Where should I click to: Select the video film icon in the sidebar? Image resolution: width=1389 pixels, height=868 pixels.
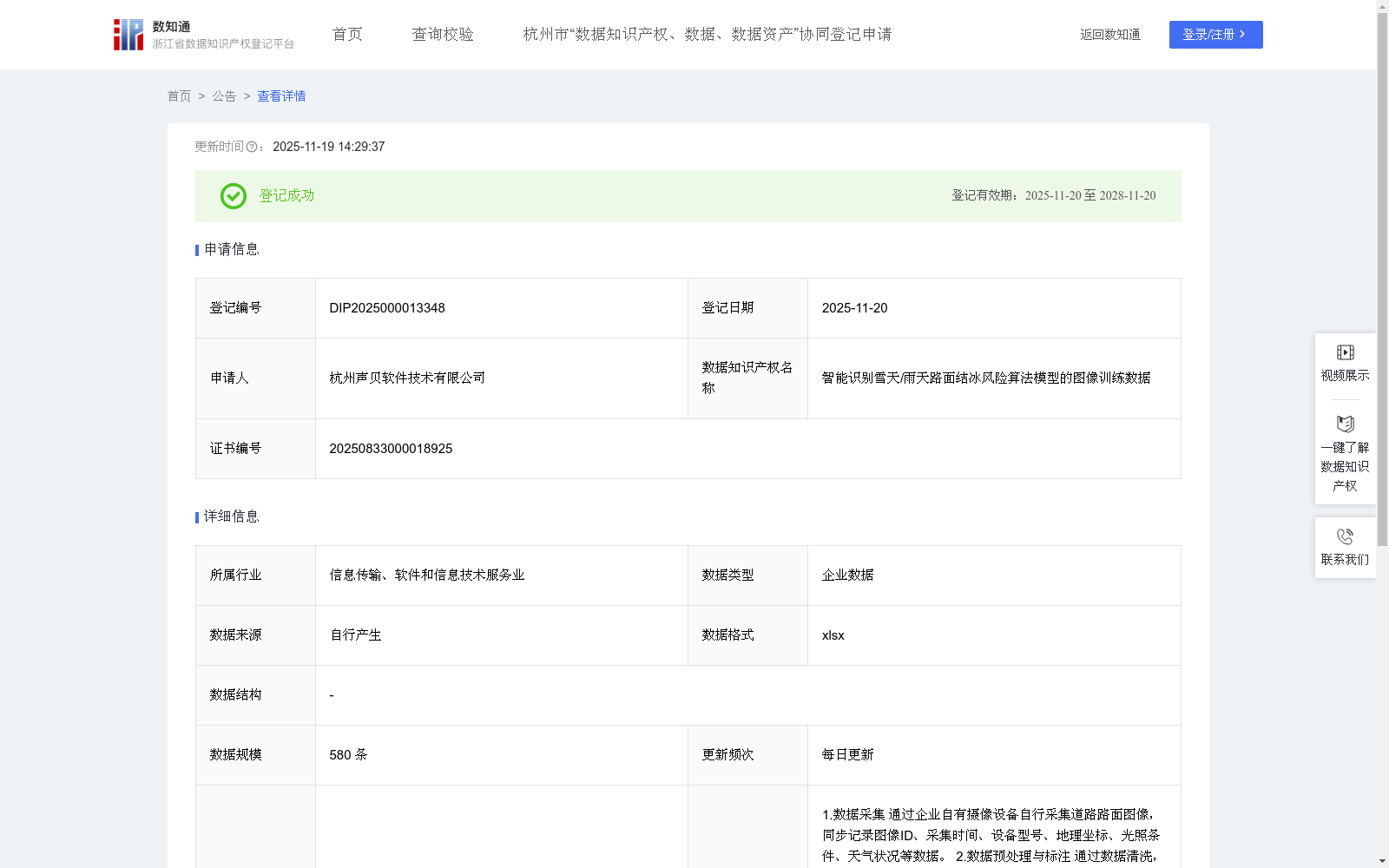coord(1344,352)
